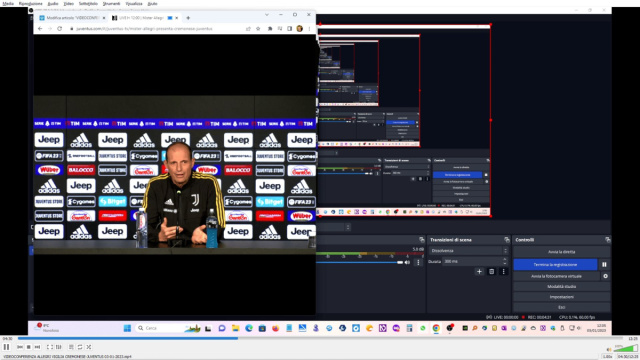Reload the juventus.com page

60,29
